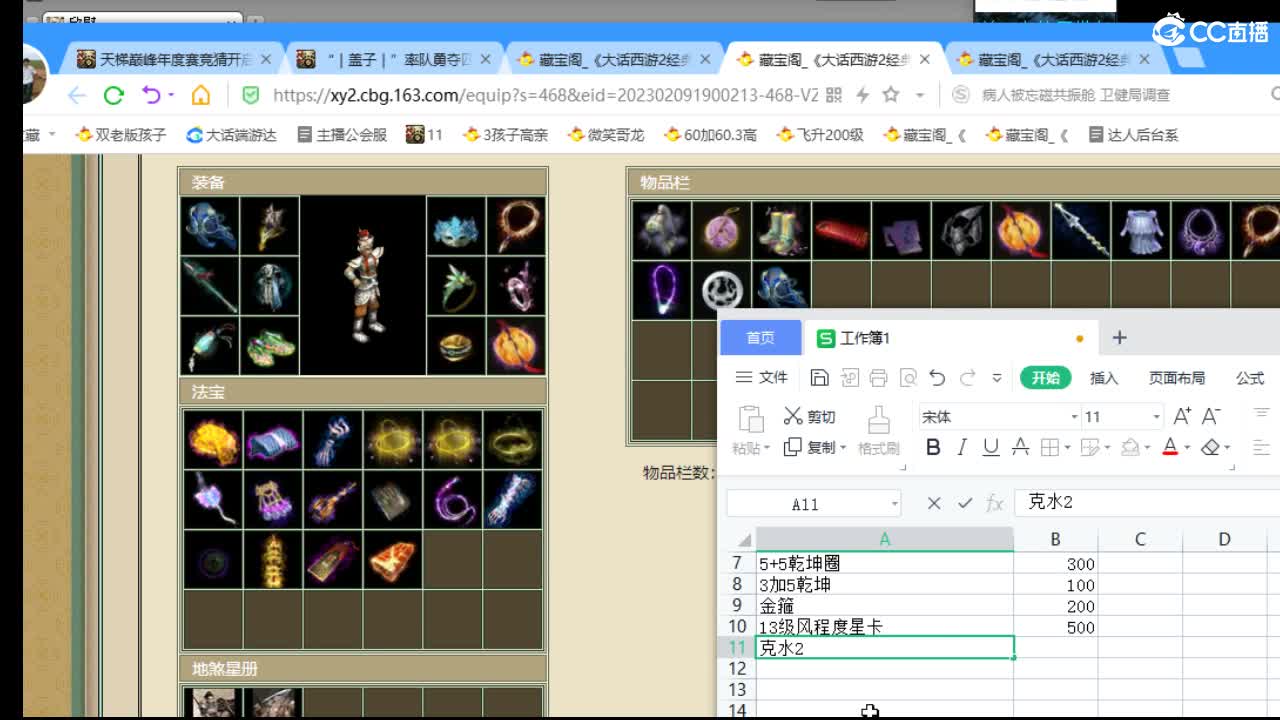Click the Paste (粘贴) clipboard icon
The width and height of the screenshot is (1280, 720).
point(750,418)
